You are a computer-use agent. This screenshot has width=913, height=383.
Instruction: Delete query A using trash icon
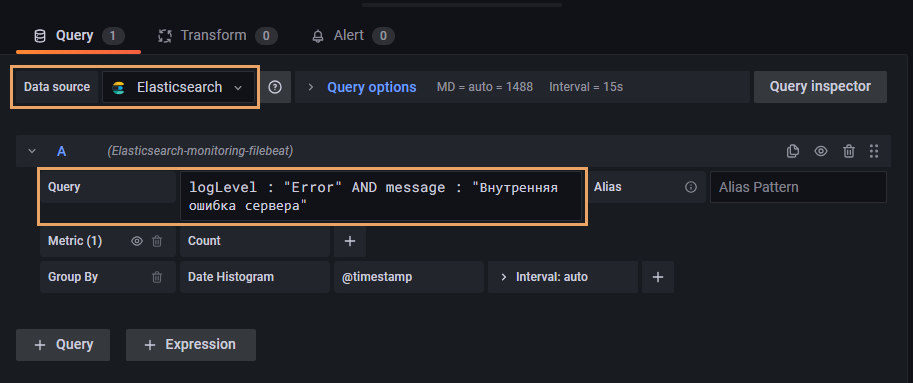click(849, 151)
